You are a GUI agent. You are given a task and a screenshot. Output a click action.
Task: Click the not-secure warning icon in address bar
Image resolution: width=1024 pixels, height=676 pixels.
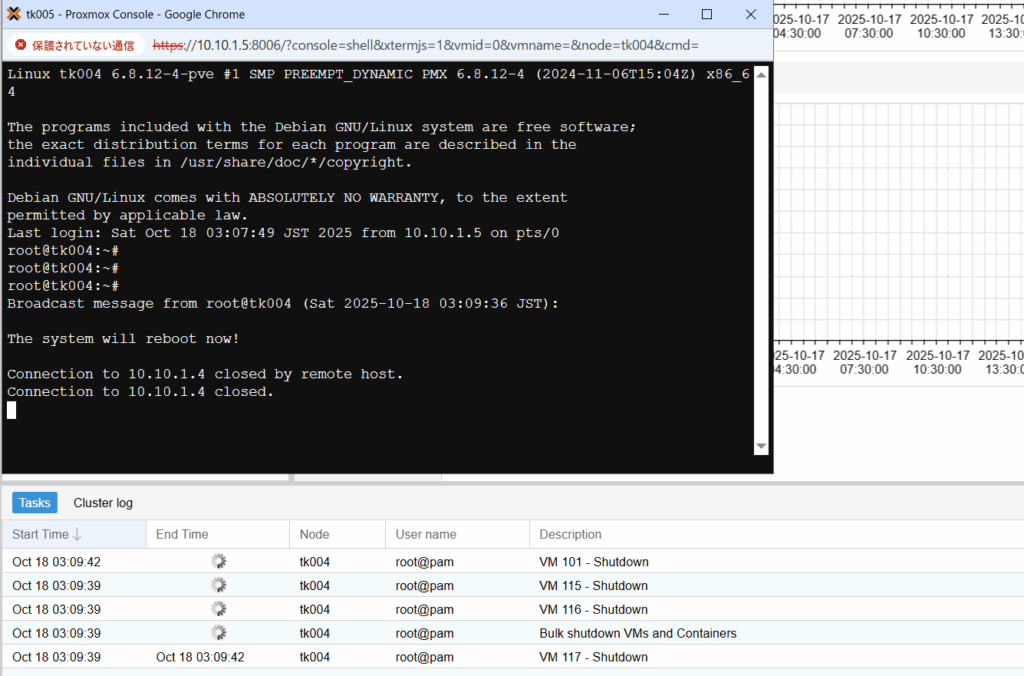[x=20, y=46]
